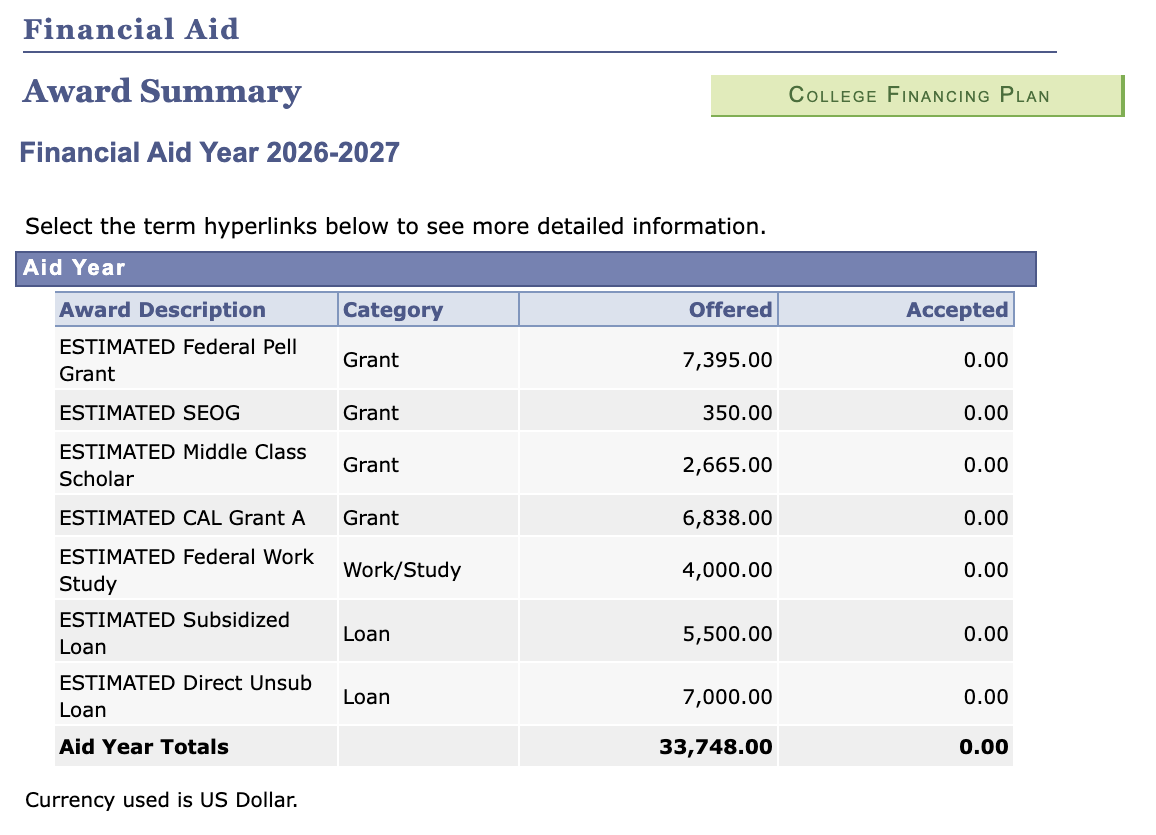Screen dimensions: 1156x835
Task: Click the Work/Study category cell
Action: (x=402, y=570)
